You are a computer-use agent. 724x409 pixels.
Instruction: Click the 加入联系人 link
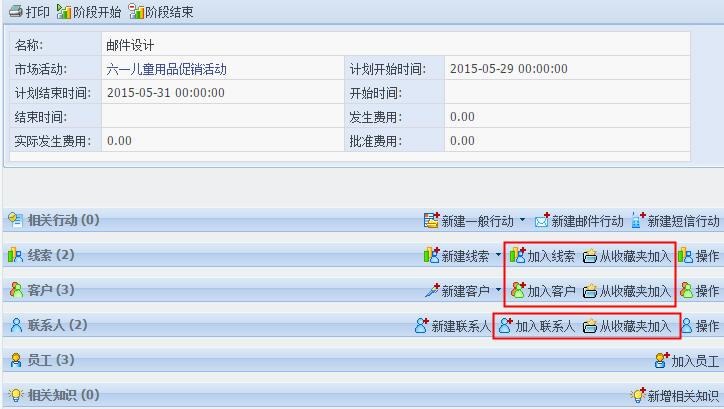[x=545, y=326]
